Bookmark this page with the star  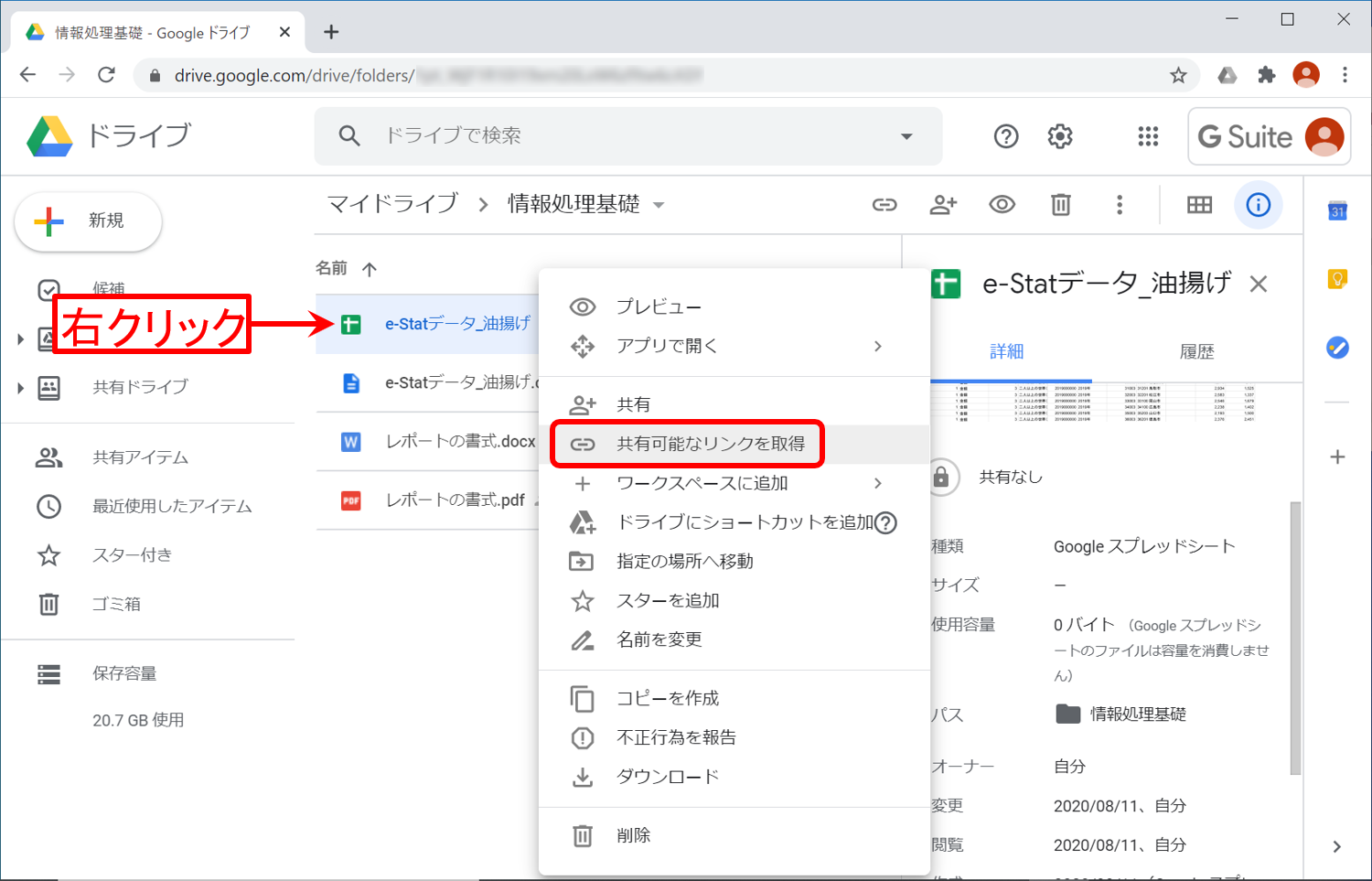click(1178, 75)
